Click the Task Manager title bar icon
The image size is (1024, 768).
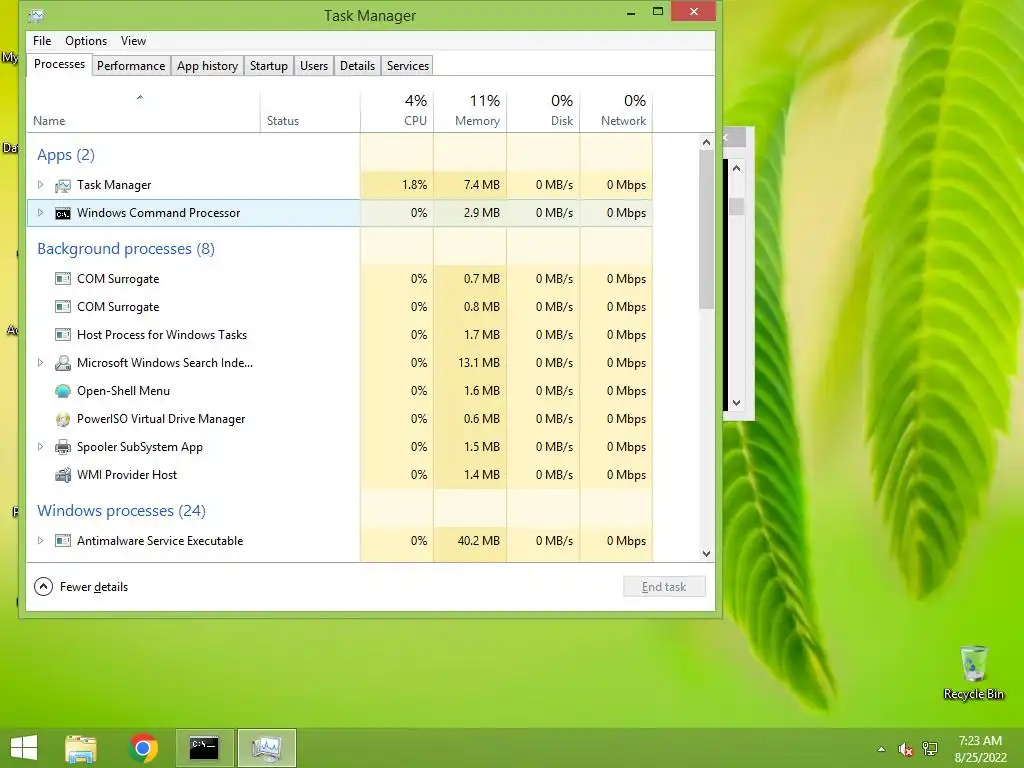(36, 15)
